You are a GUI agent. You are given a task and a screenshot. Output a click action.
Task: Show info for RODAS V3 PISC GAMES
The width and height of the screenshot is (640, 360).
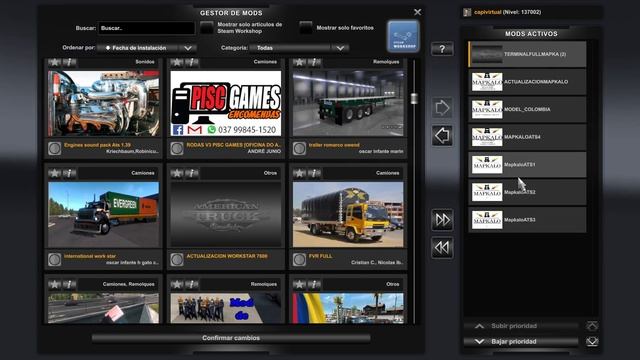[x=192, y=62]
